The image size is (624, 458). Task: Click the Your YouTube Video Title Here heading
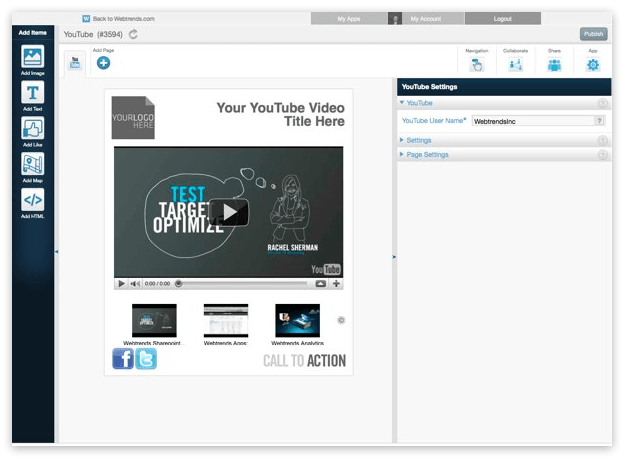[x=281, y=114]
